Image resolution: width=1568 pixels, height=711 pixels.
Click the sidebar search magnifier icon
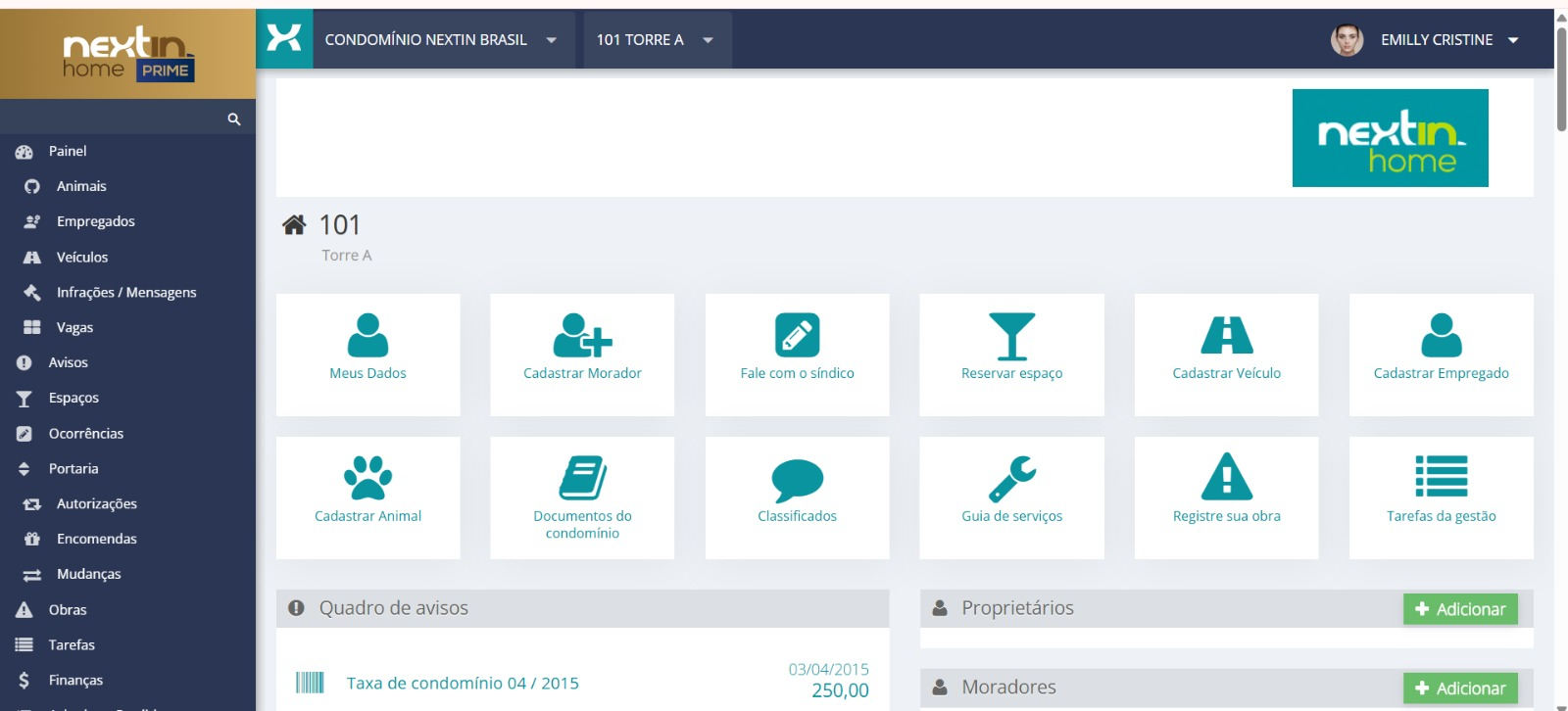[x=233, y=118]
